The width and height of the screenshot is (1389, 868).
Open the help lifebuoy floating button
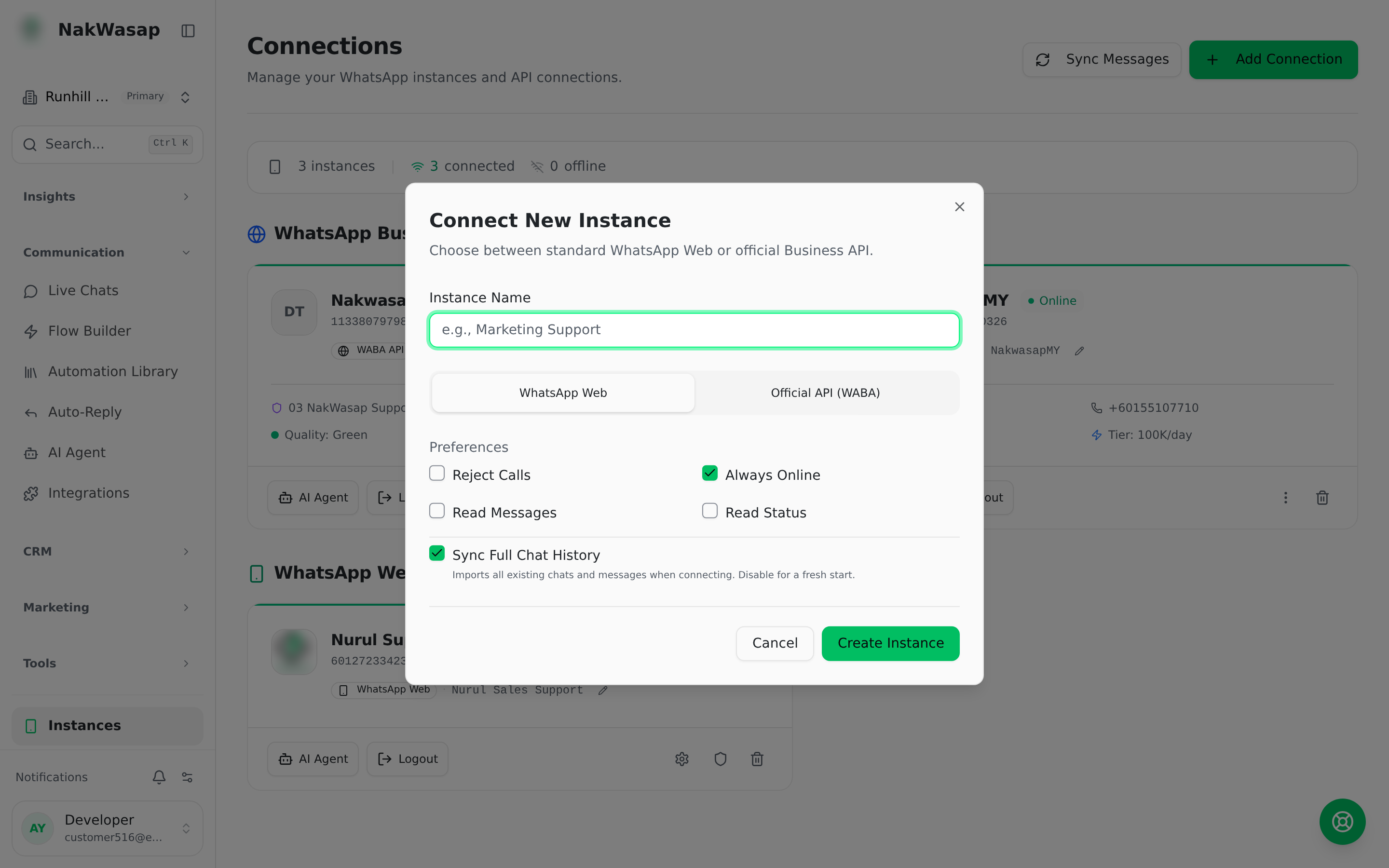(x=1342, y=822)
